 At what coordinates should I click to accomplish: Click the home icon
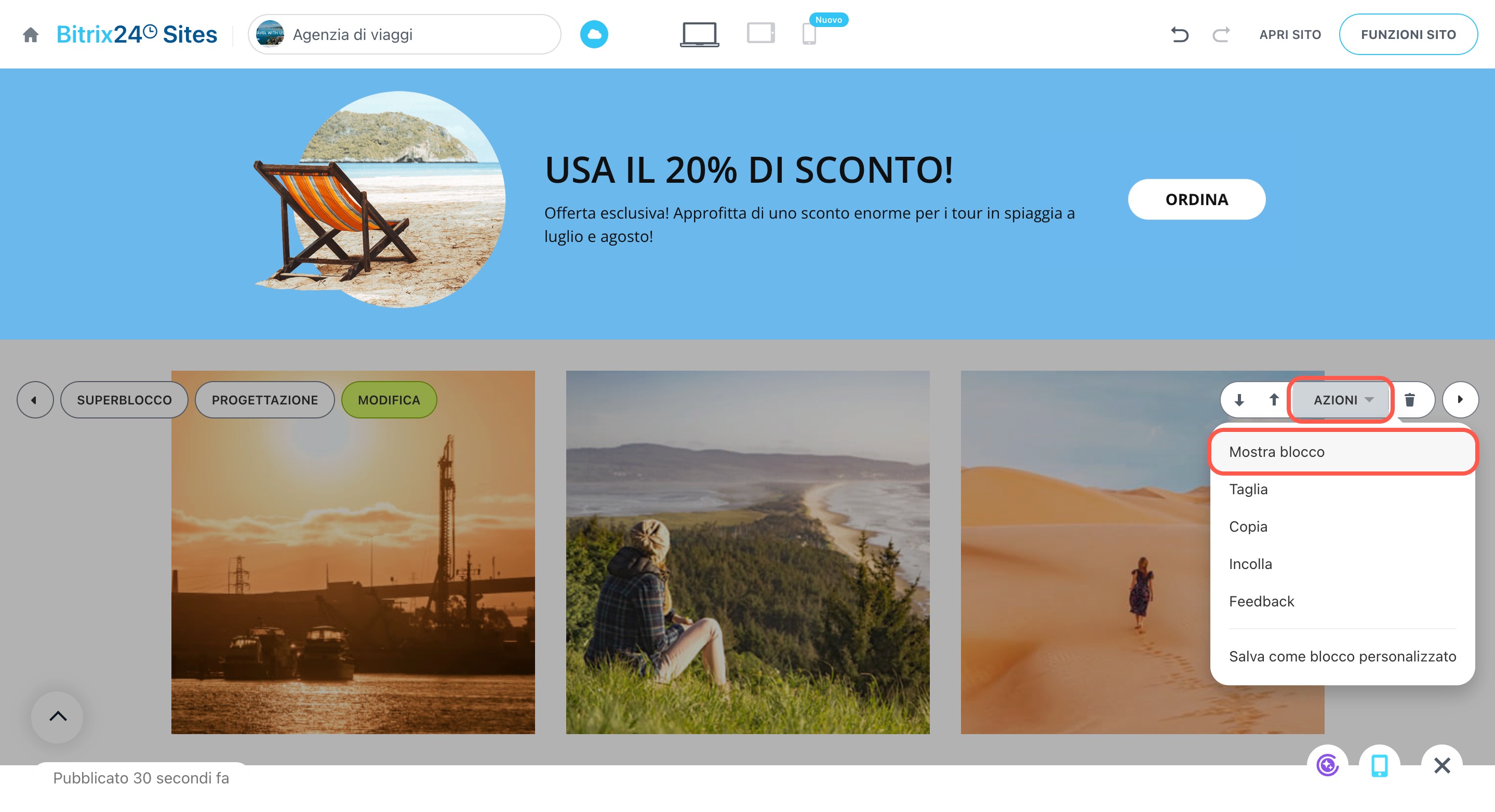30,35
